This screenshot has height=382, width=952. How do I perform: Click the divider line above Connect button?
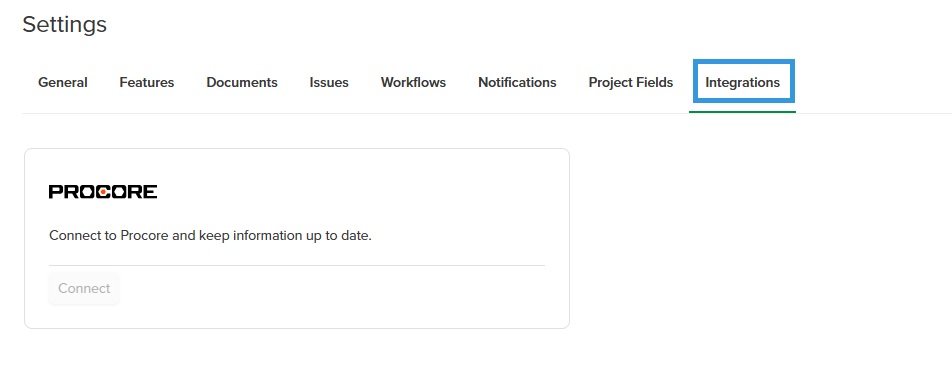[x=297, y=265]
